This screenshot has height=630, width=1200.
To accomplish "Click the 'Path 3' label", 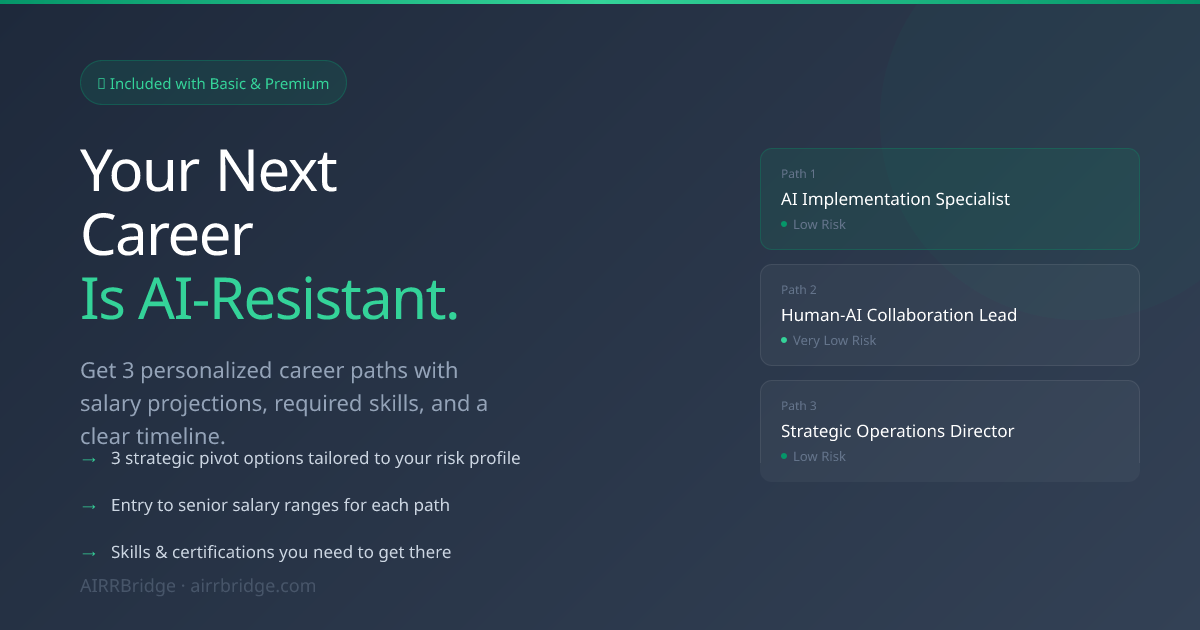I will point(799,406).
